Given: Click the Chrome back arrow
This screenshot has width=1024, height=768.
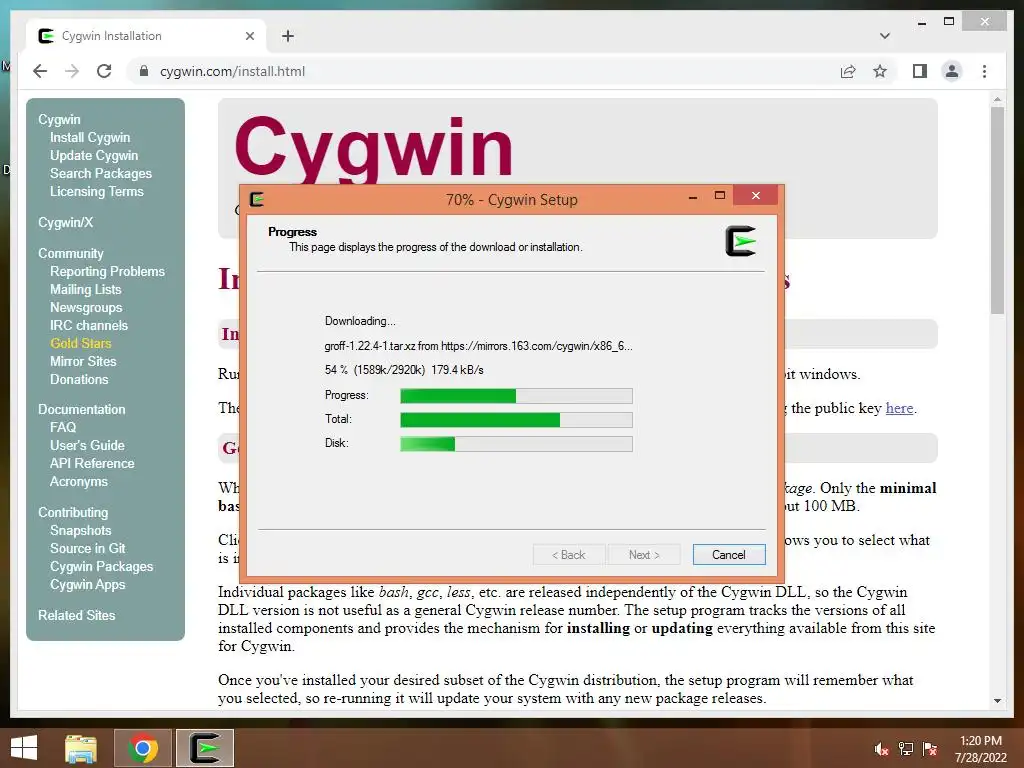Looking at the screenshot, I should [40, 71].
